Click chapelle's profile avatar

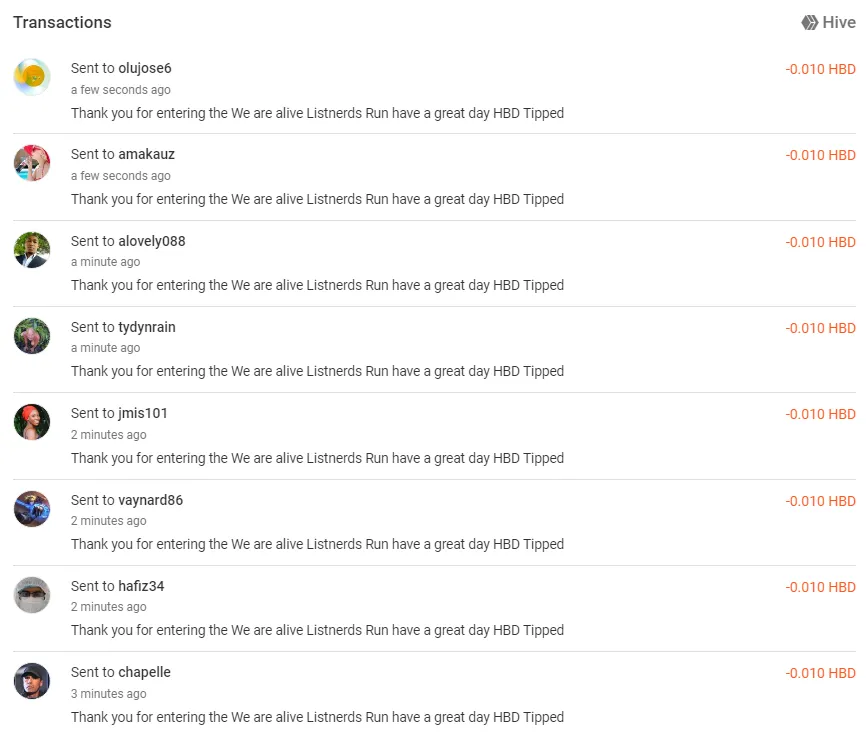coord(32,681)
